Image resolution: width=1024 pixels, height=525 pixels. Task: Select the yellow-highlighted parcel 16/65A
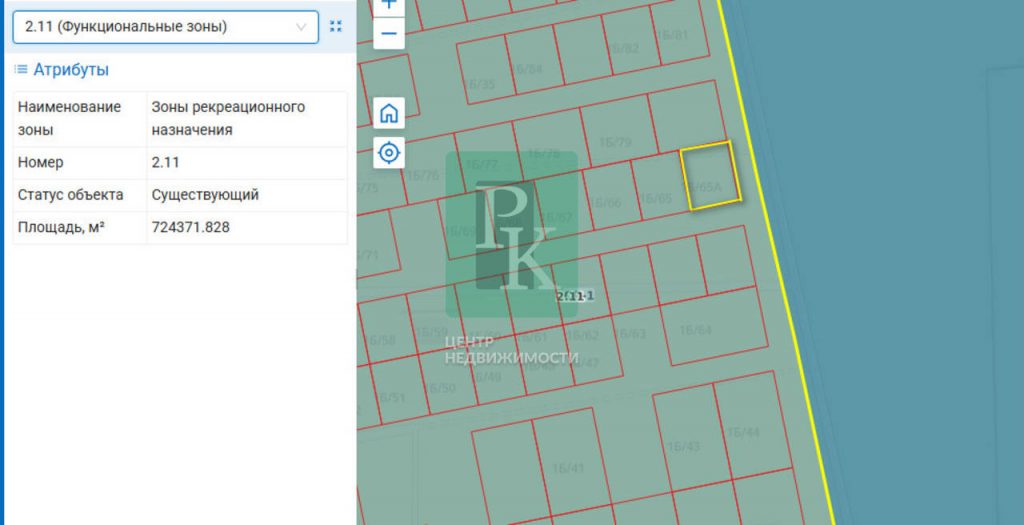(711, 175)
